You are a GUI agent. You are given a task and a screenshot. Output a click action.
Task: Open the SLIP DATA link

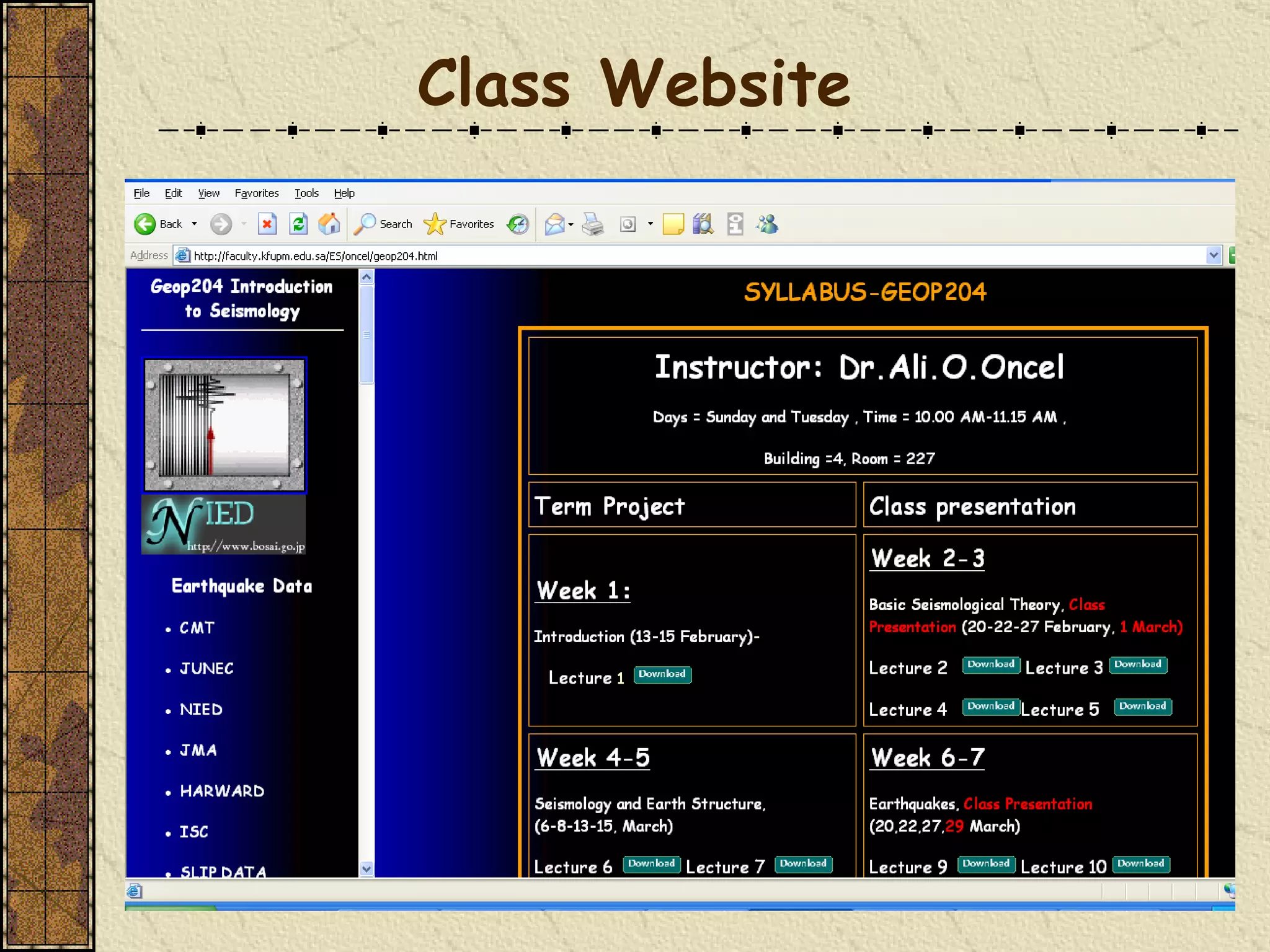pos(223,871)
